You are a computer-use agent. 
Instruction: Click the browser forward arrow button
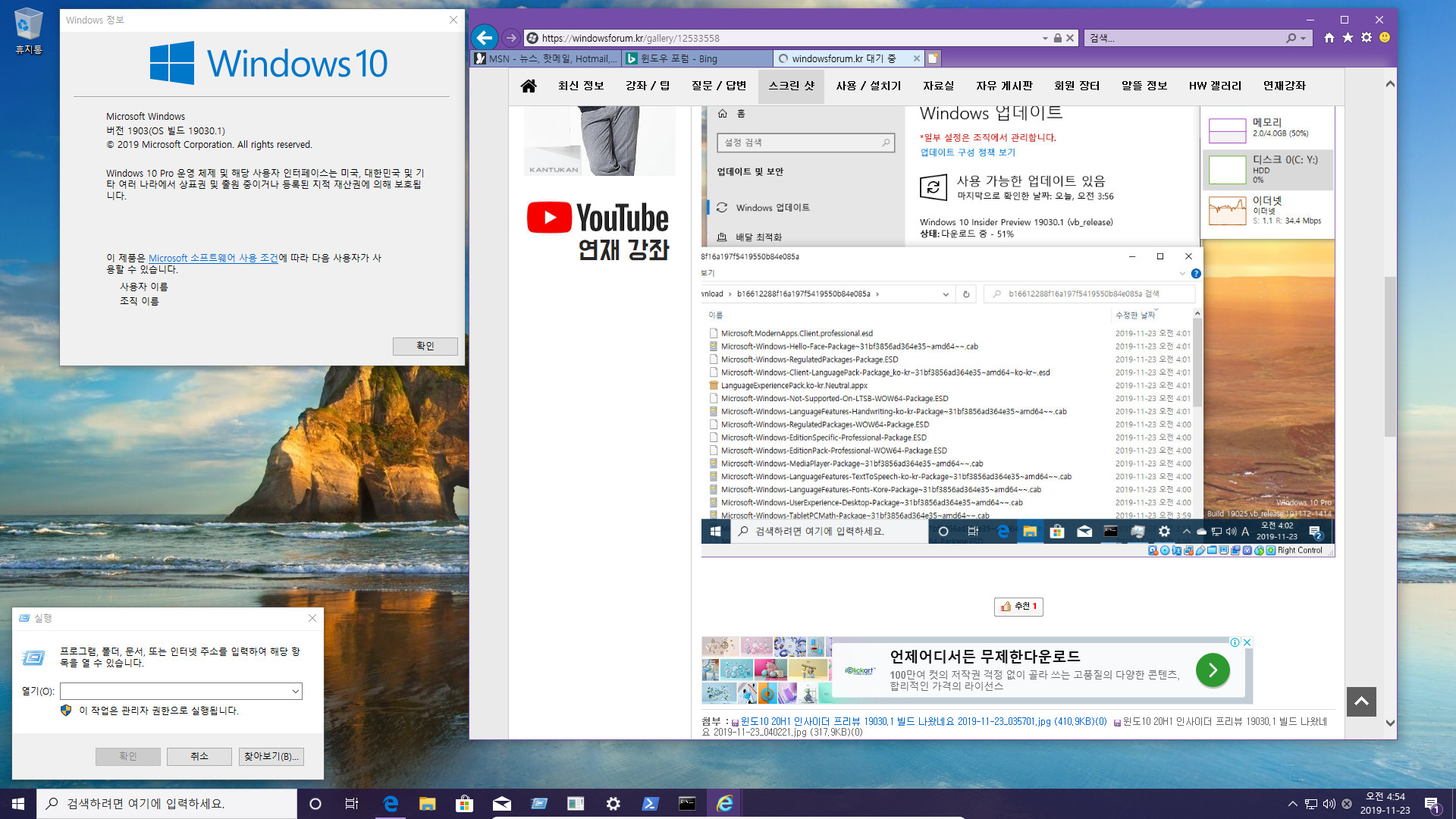[511, 37]
